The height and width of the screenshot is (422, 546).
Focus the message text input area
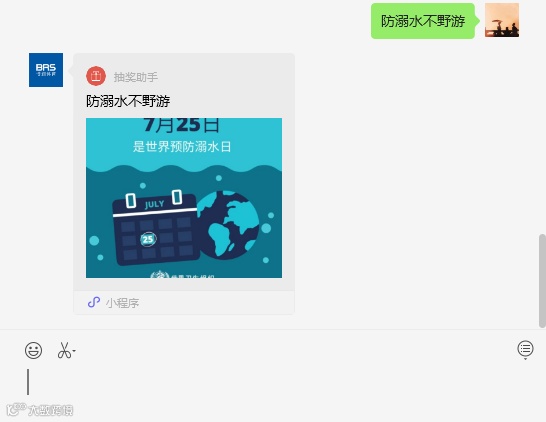pos(273,383)
